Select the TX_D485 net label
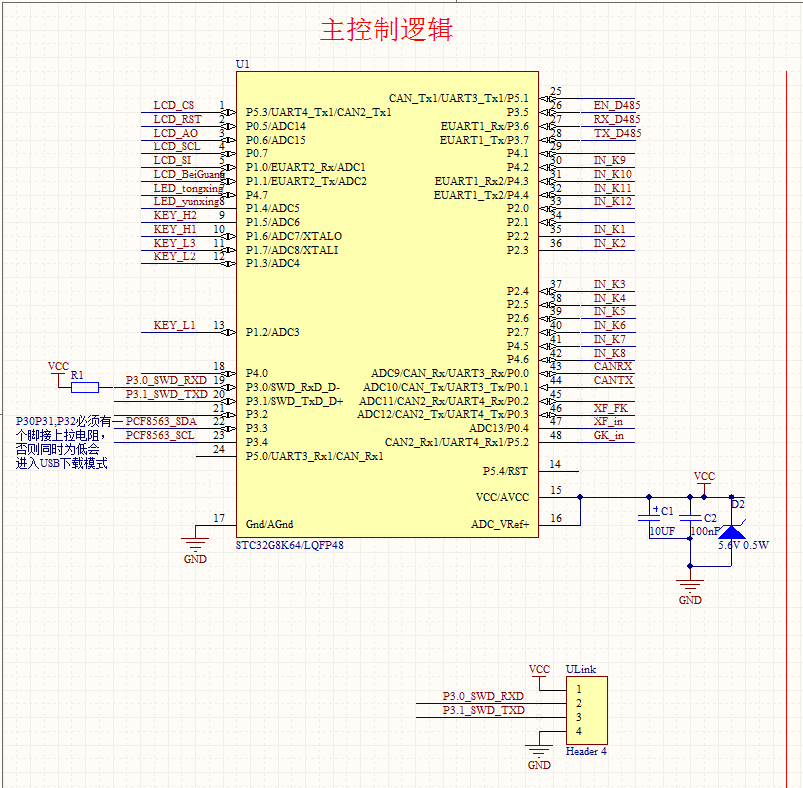The image size is (803, 788). pos(617,133)
